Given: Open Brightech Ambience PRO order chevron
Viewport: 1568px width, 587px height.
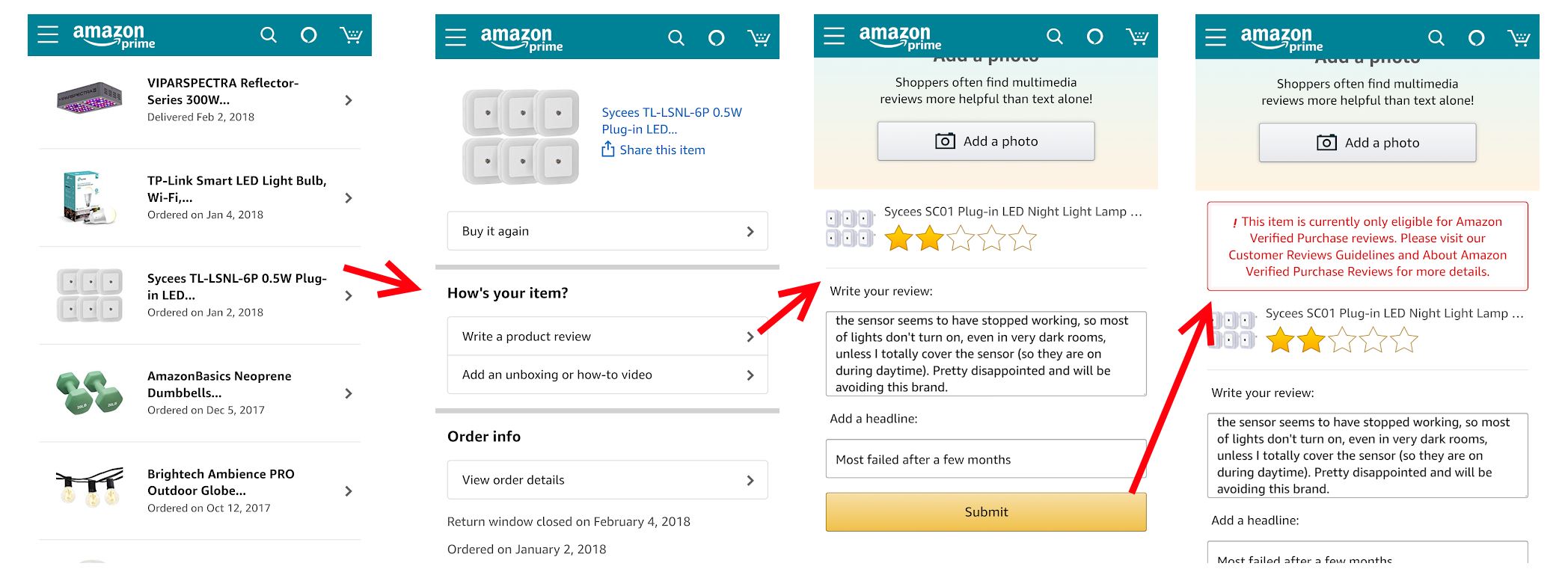Looking at the screenshot, I should coord(348,491).
